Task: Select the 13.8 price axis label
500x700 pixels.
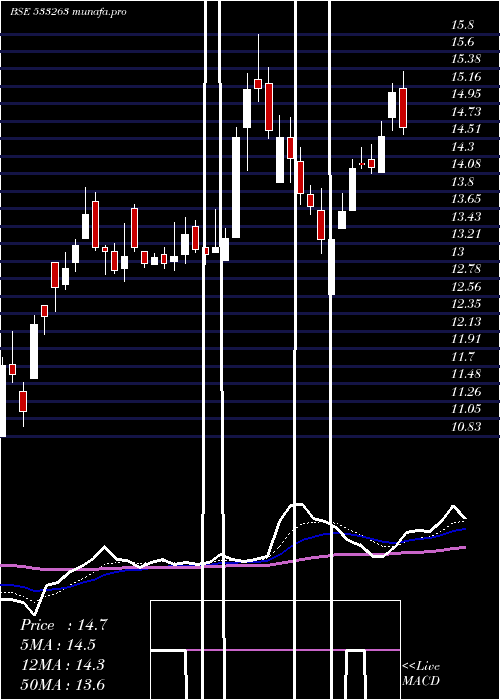Action: click(462, 182)
